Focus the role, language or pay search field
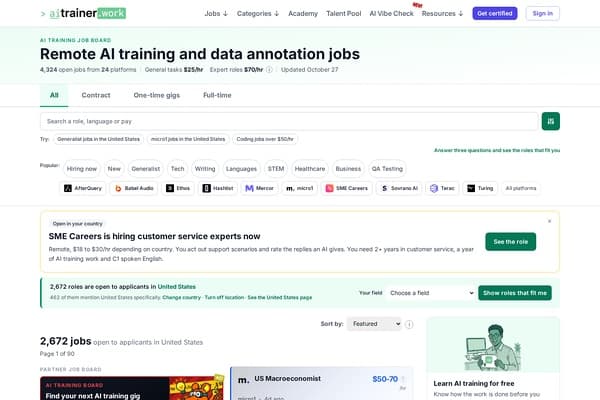Image resolution: width=600 pixels, height=400 pixels. click(289, 121)
